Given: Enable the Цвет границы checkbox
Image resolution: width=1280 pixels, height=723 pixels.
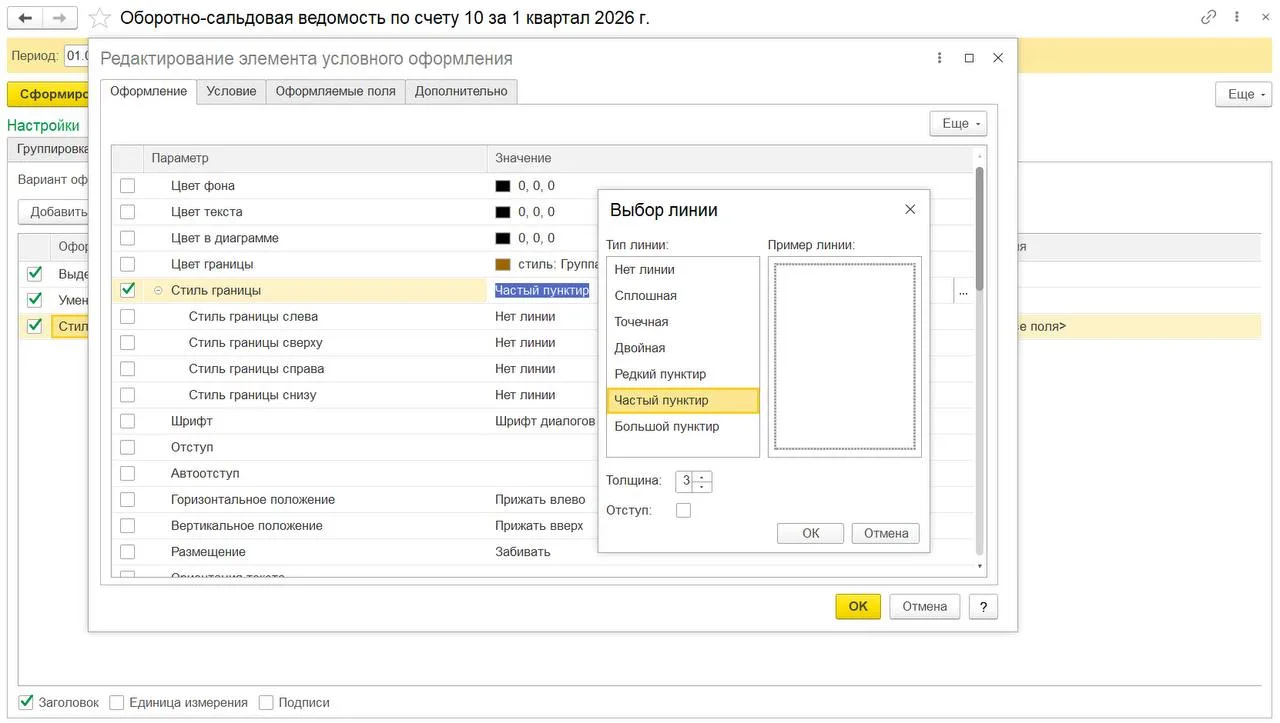Looking at the screenshot, I should pos(127,264).
